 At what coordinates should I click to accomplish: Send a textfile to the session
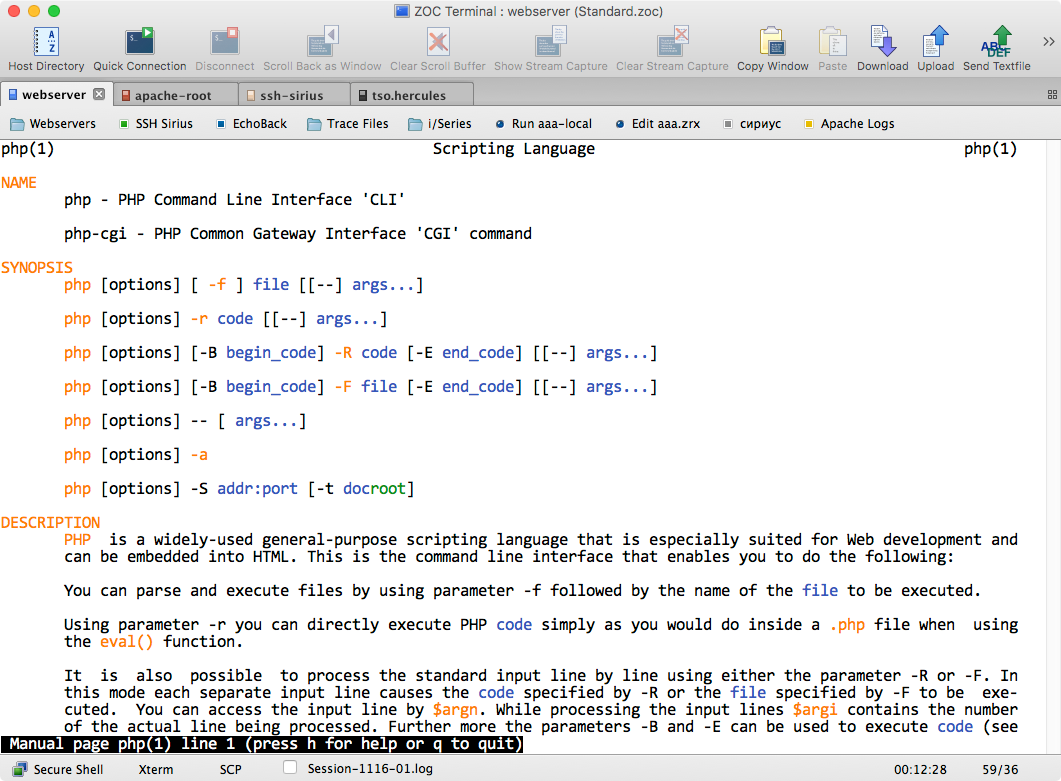click(x=996, y=45)
